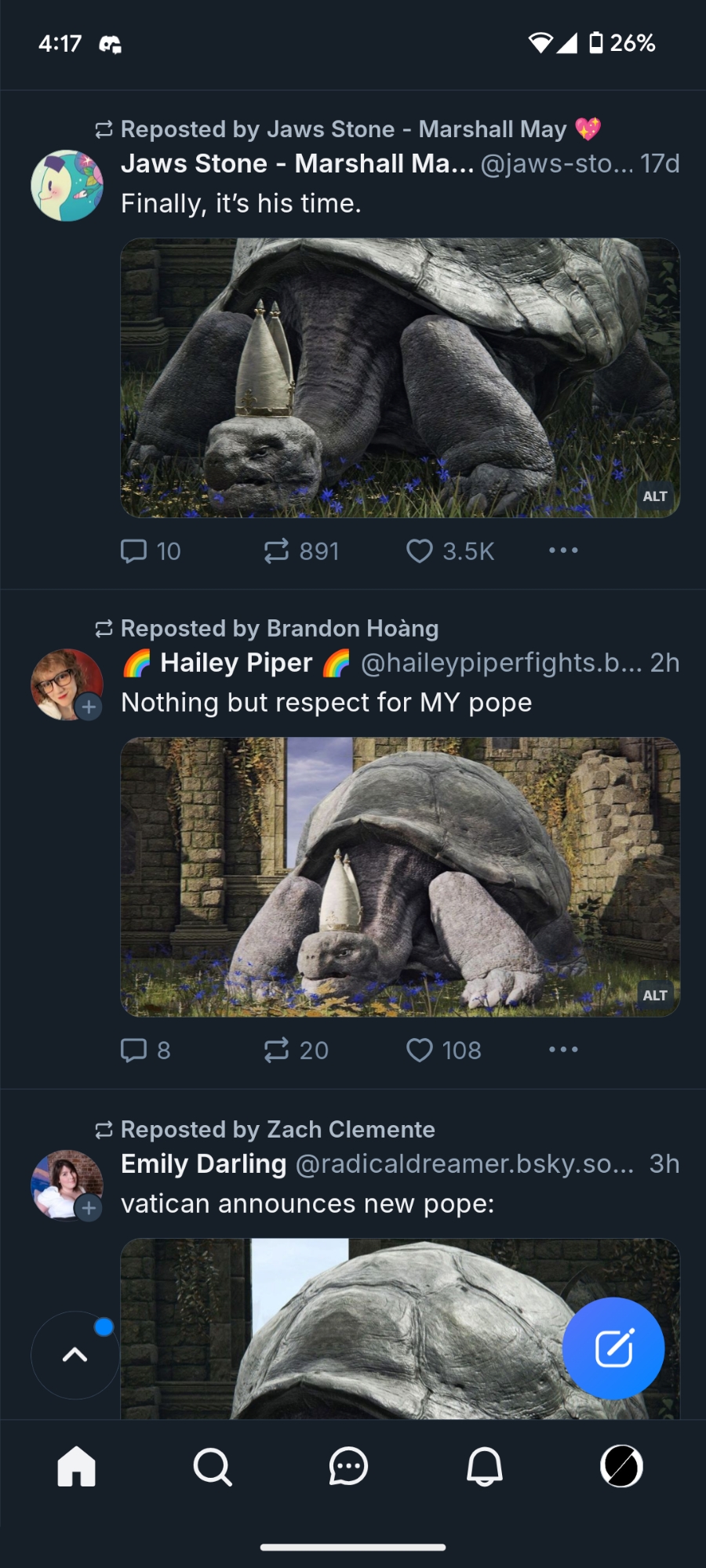Like the Jaws Stone tortoise post
706x1568 pixels.
pos(420,551)
